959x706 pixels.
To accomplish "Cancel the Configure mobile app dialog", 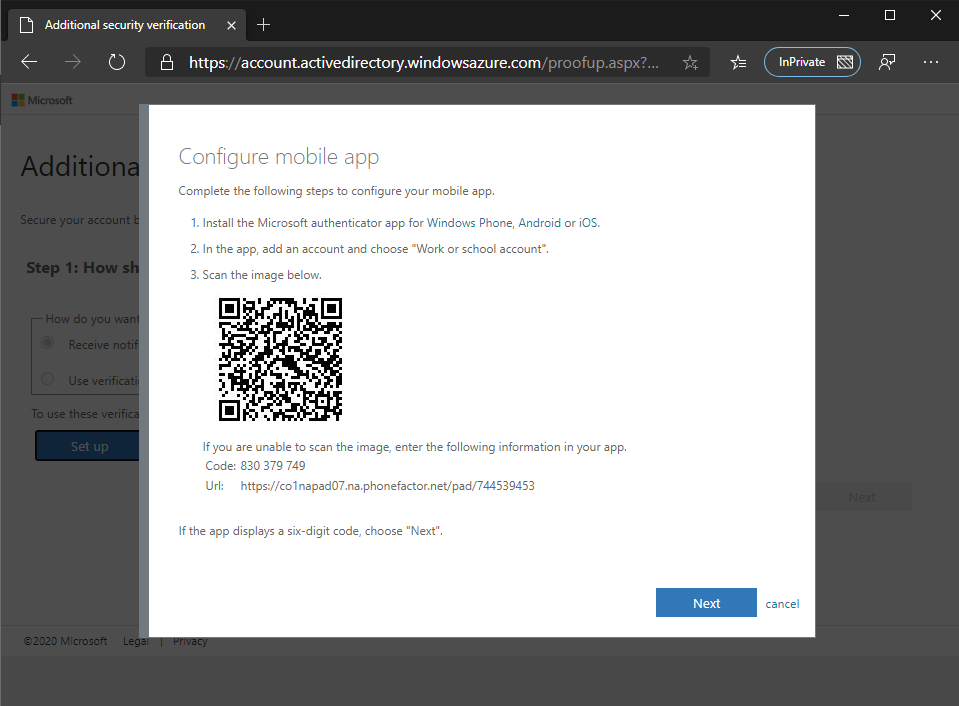I will (x=782, y=604).
